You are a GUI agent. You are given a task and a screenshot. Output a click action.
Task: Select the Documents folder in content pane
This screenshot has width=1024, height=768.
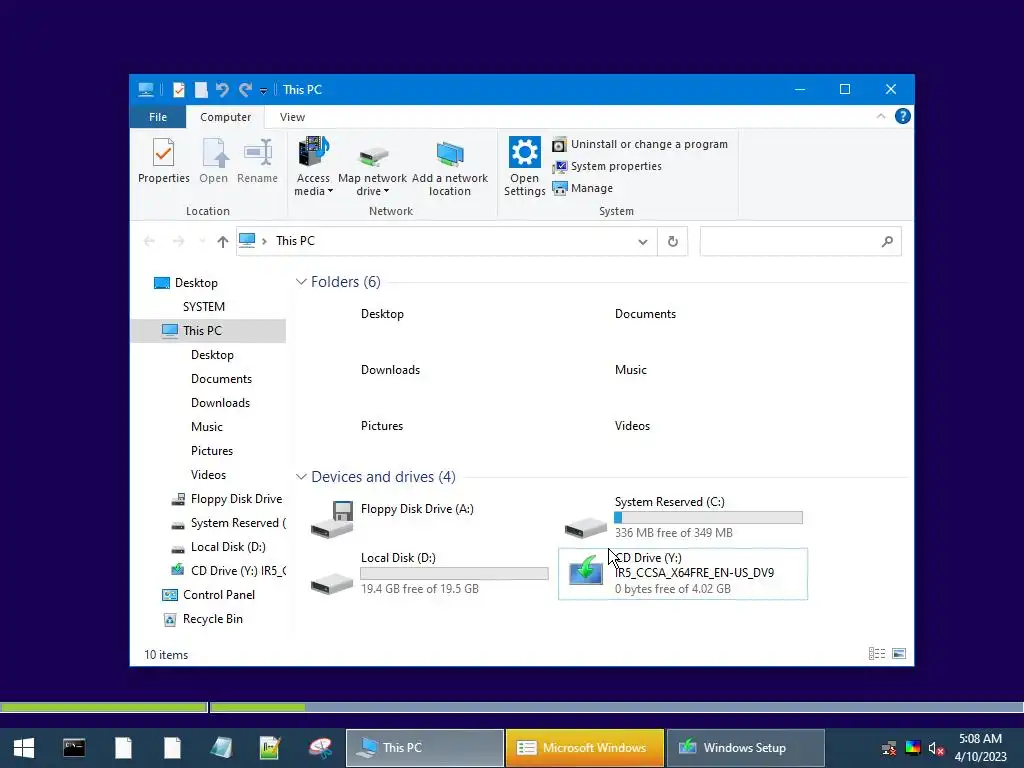645,314
